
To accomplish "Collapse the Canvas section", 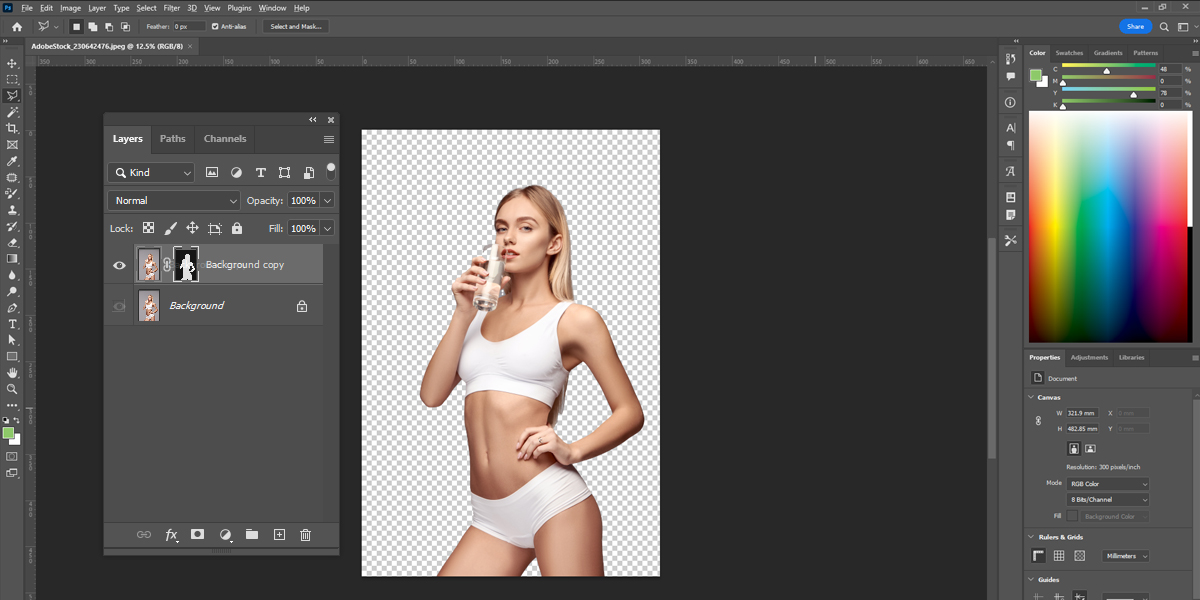I will (1033, 397).
